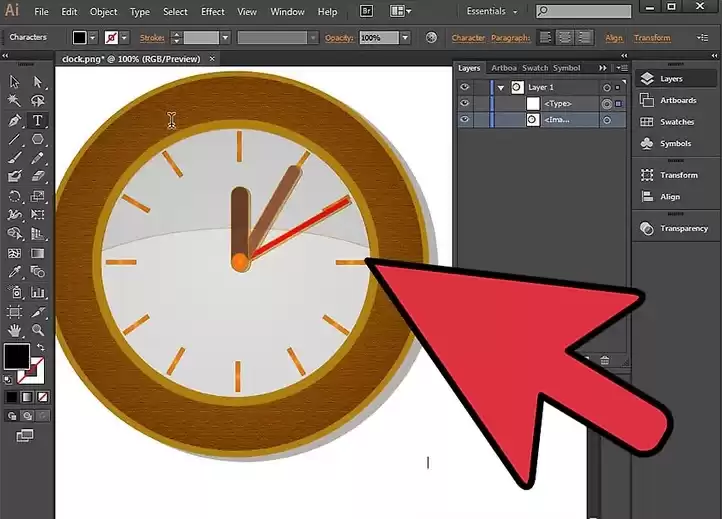Toggle visibility of the <Ima...> sublayer

(465, 119)
